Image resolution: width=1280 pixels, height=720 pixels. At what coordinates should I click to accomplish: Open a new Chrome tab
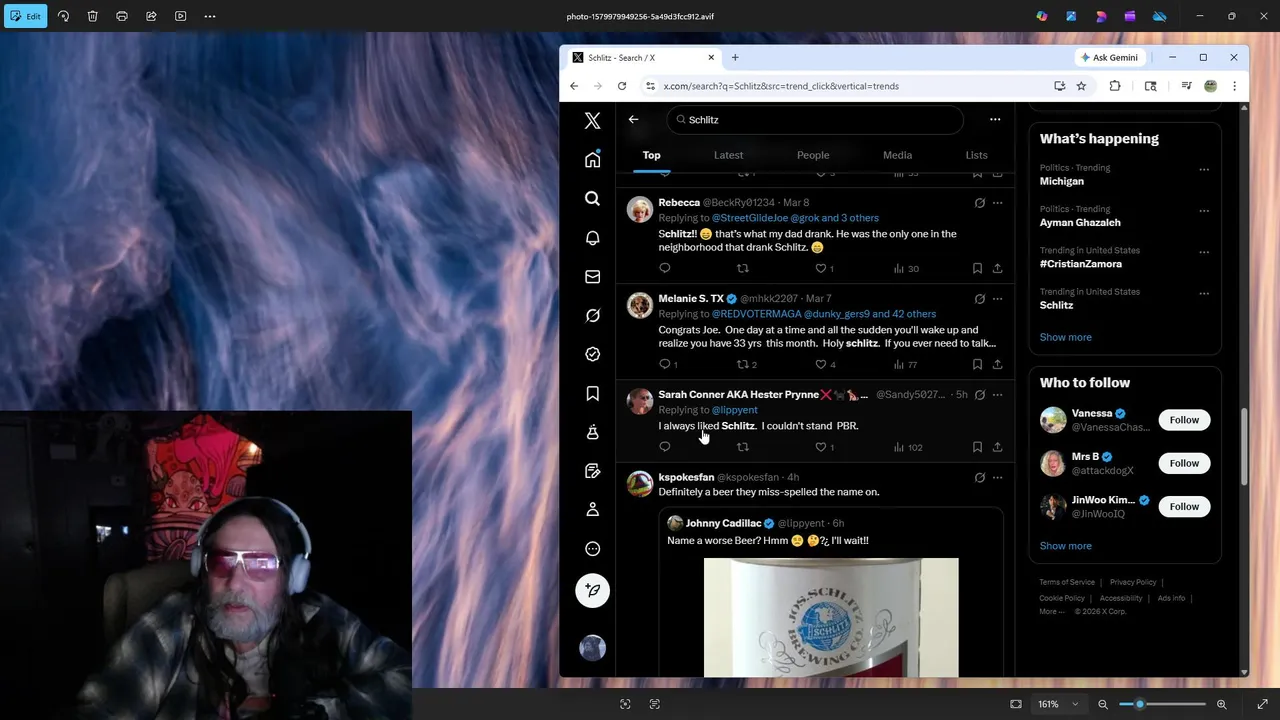pyautogui.click(x=735, y=57)
